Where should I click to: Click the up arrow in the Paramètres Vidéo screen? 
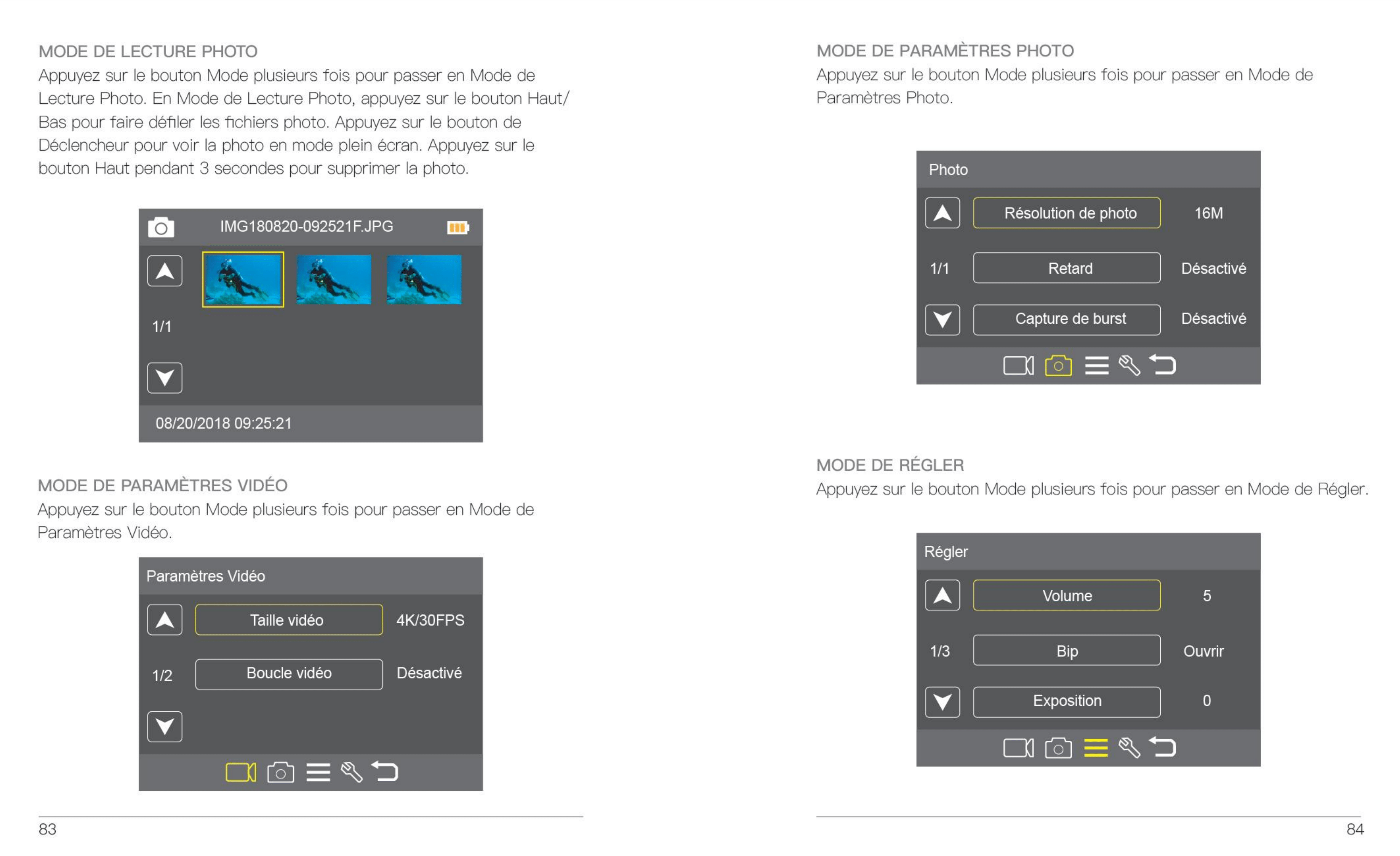165,619
